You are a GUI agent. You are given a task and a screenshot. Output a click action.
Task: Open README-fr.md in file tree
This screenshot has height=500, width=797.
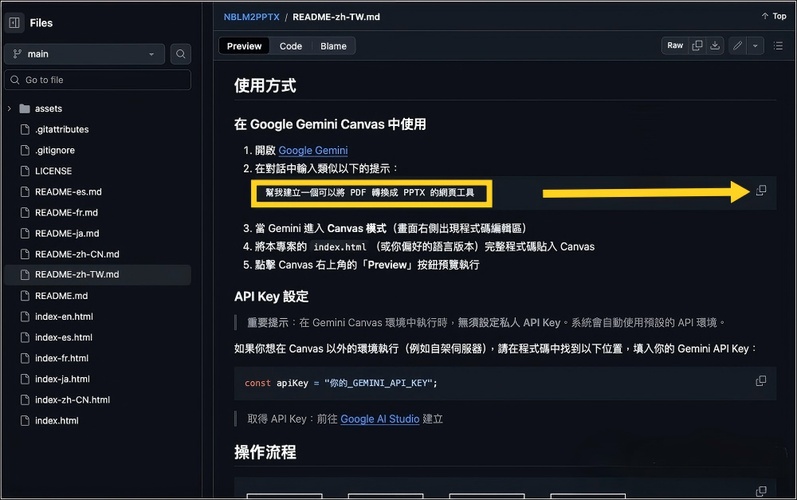point(66,212)
